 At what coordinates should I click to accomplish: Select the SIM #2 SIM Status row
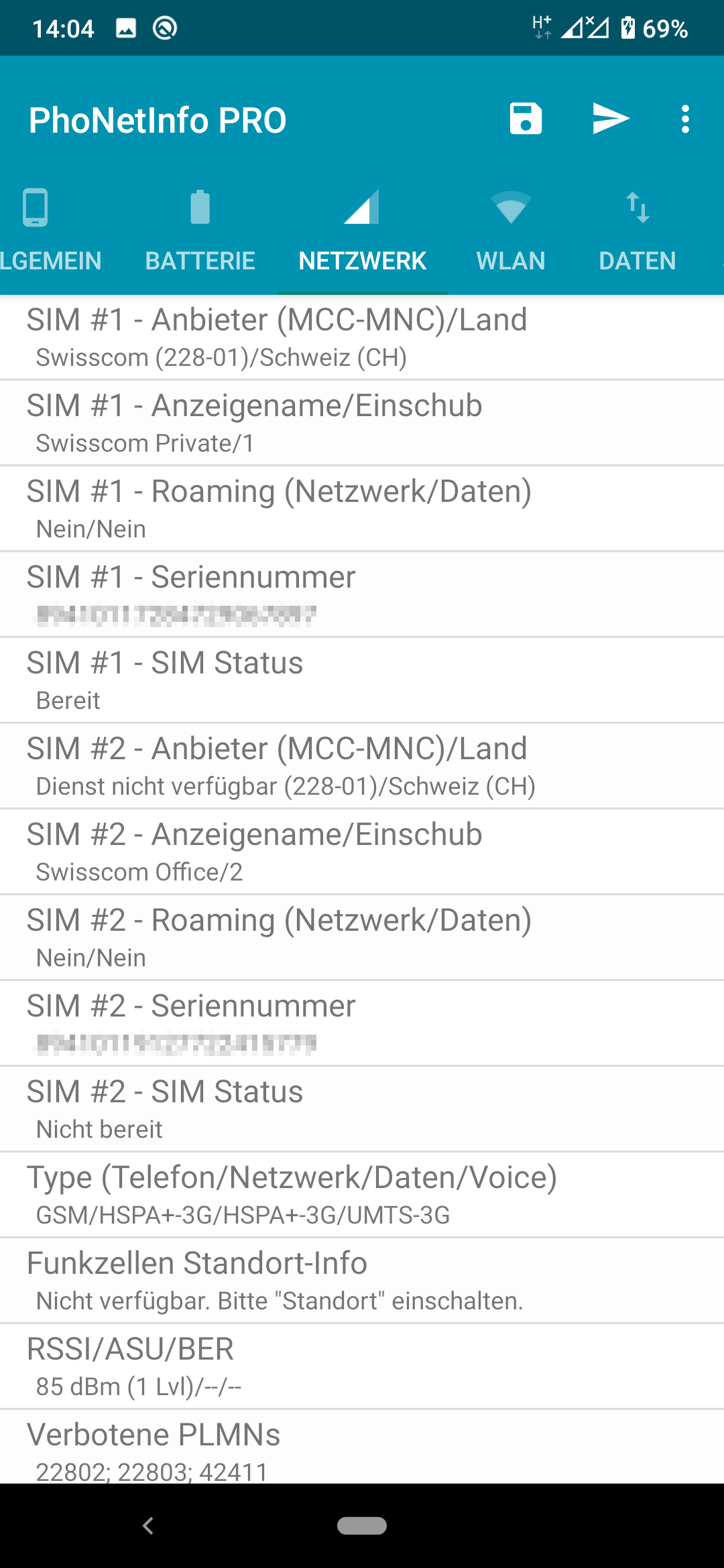[362, 1110]
